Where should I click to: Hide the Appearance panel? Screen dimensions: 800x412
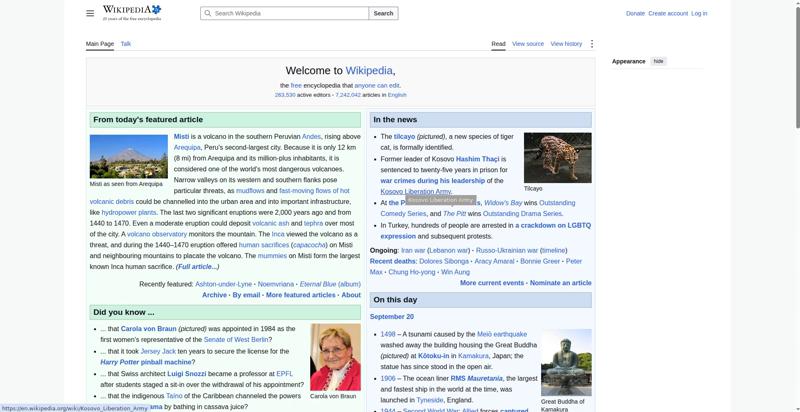(x=659, y=61)
